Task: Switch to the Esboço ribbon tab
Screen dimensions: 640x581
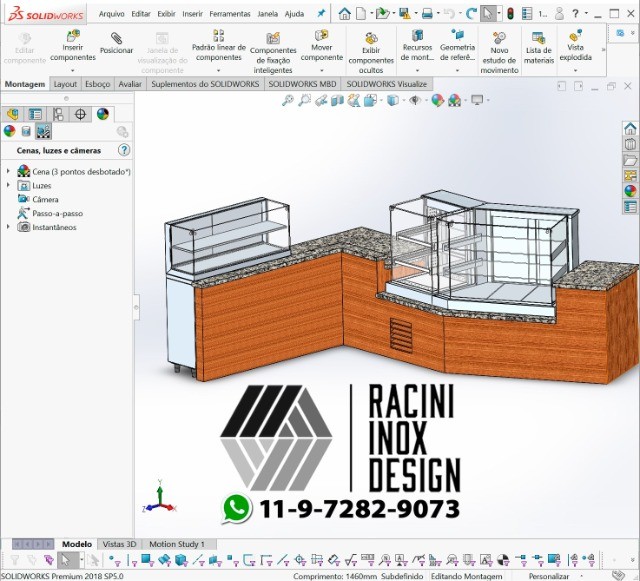Action: click(x=98, y=84)
